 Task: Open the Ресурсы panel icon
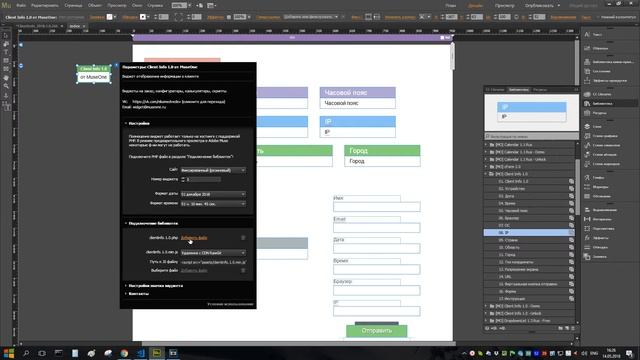587,113
